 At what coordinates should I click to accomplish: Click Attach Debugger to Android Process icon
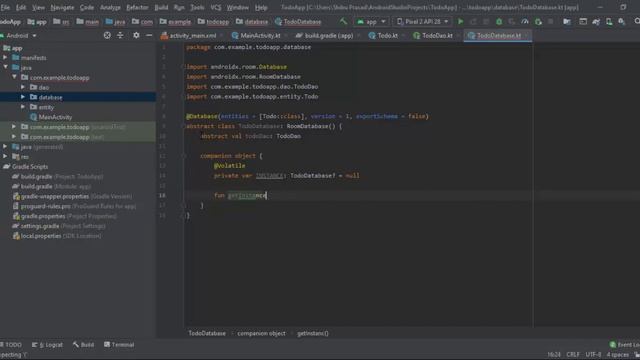(x=538, y=21)
